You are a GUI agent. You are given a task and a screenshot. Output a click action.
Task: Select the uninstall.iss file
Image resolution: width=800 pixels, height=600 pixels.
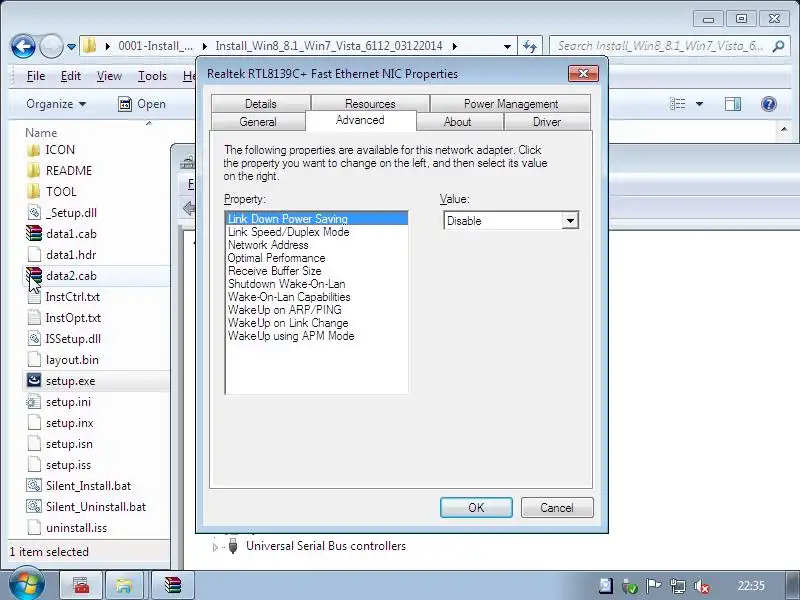77,528
